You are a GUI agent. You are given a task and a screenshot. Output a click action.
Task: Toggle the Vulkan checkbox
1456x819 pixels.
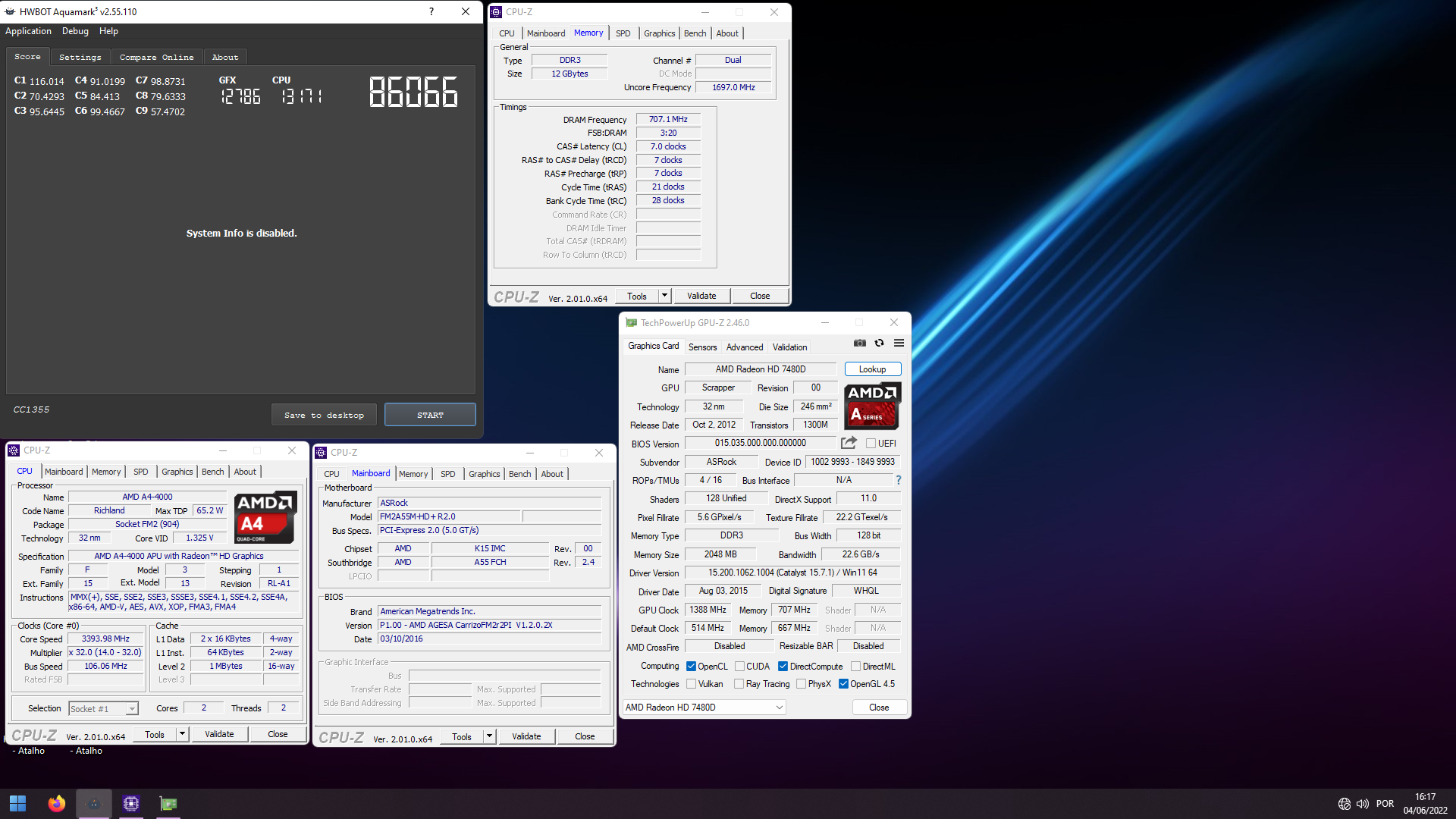(x=691, y=684)
